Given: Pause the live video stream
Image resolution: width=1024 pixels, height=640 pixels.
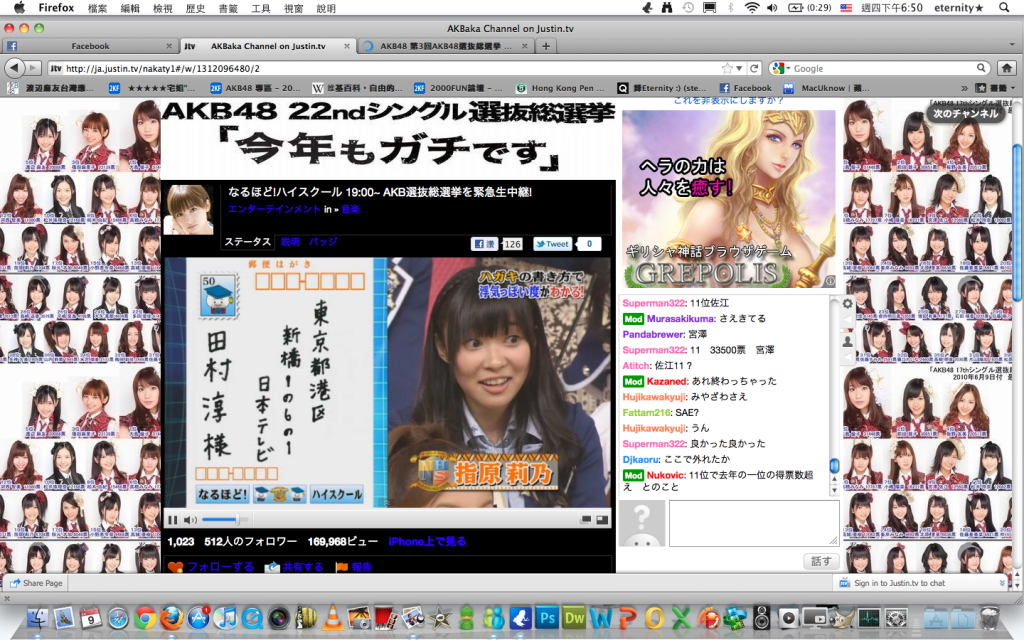Looking at the screenshot, I should pos(172,520).
